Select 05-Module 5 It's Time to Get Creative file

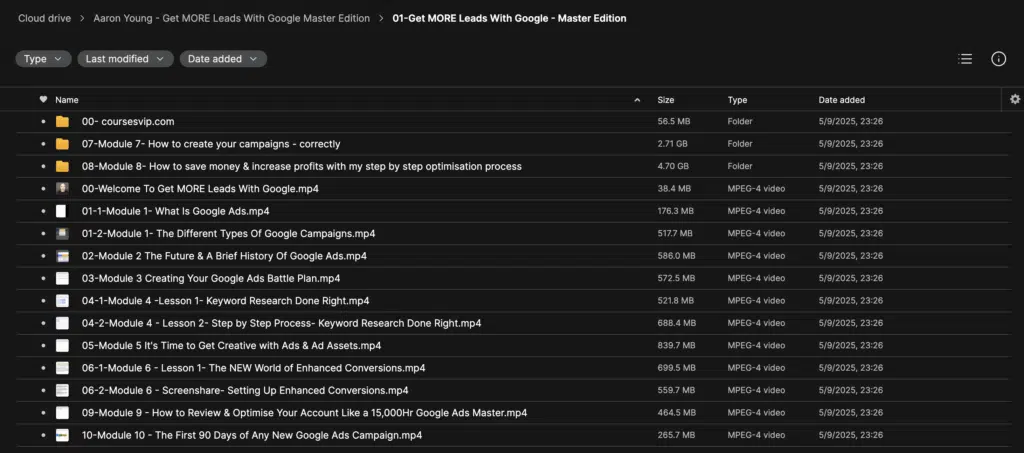point(231,345)
